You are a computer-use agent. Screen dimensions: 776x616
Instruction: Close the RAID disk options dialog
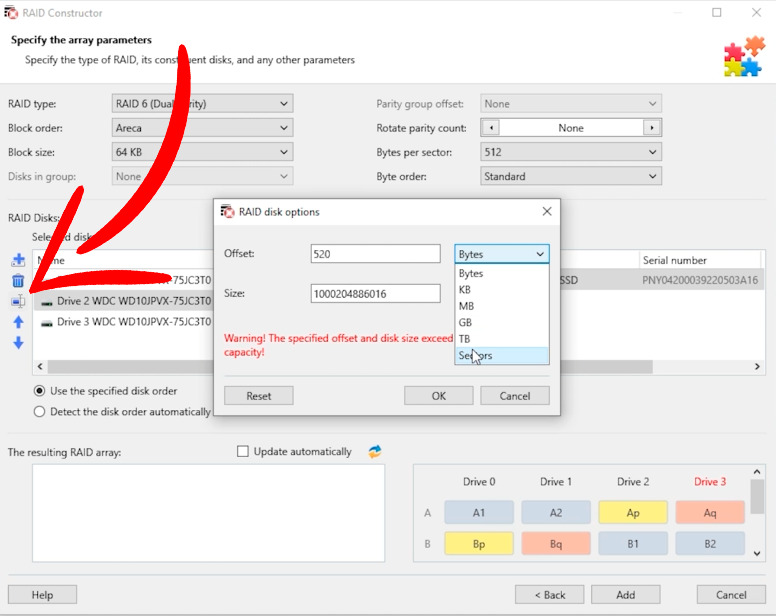tap(547, 211)
